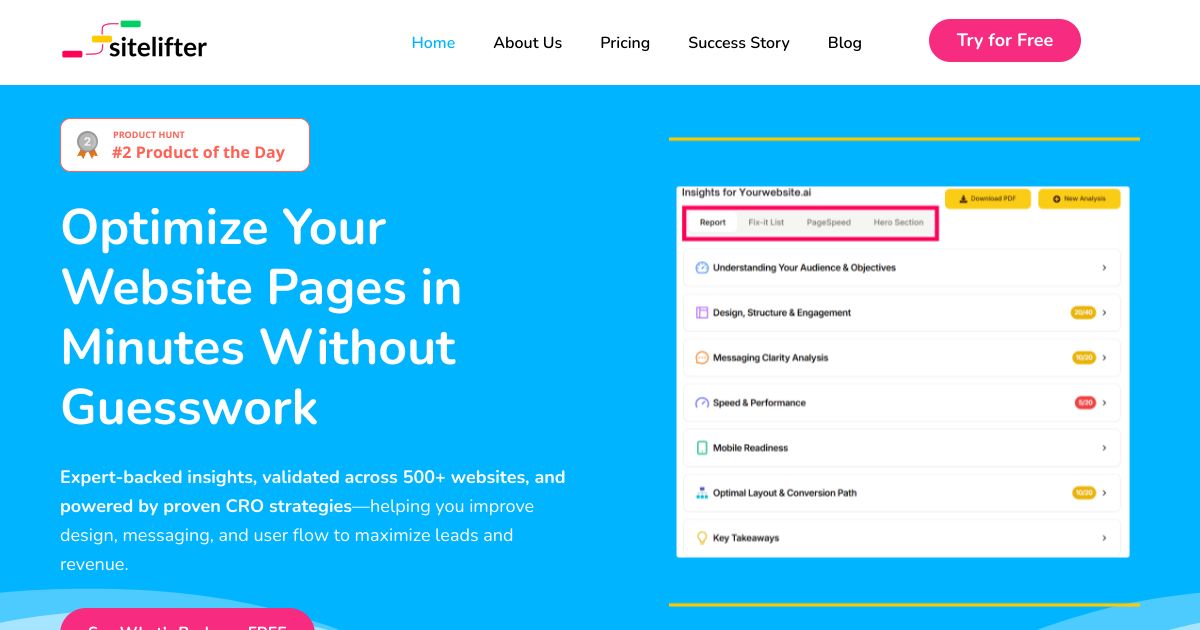Click the Download PDF arrow icon
This screenshot has width=1200, height=630.
click(x=963, y=199)
